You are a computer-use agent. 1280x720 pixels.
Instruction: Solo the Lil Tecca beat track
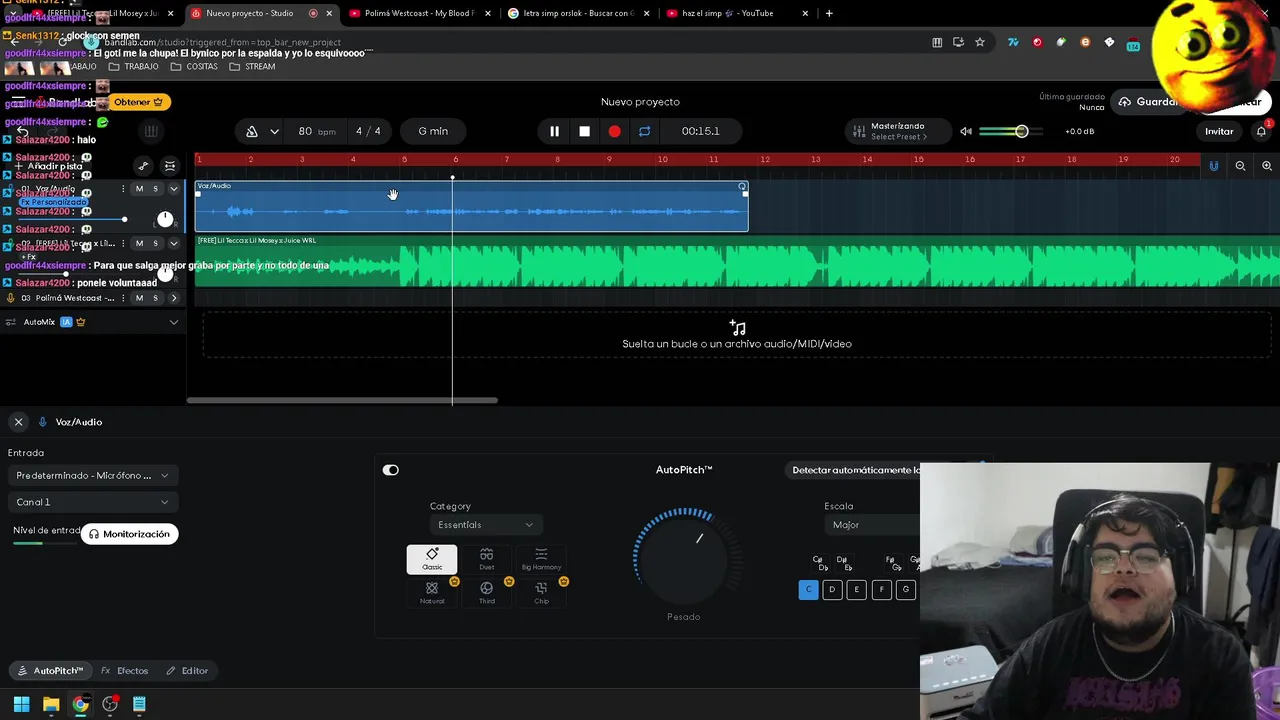click(155, 243)
